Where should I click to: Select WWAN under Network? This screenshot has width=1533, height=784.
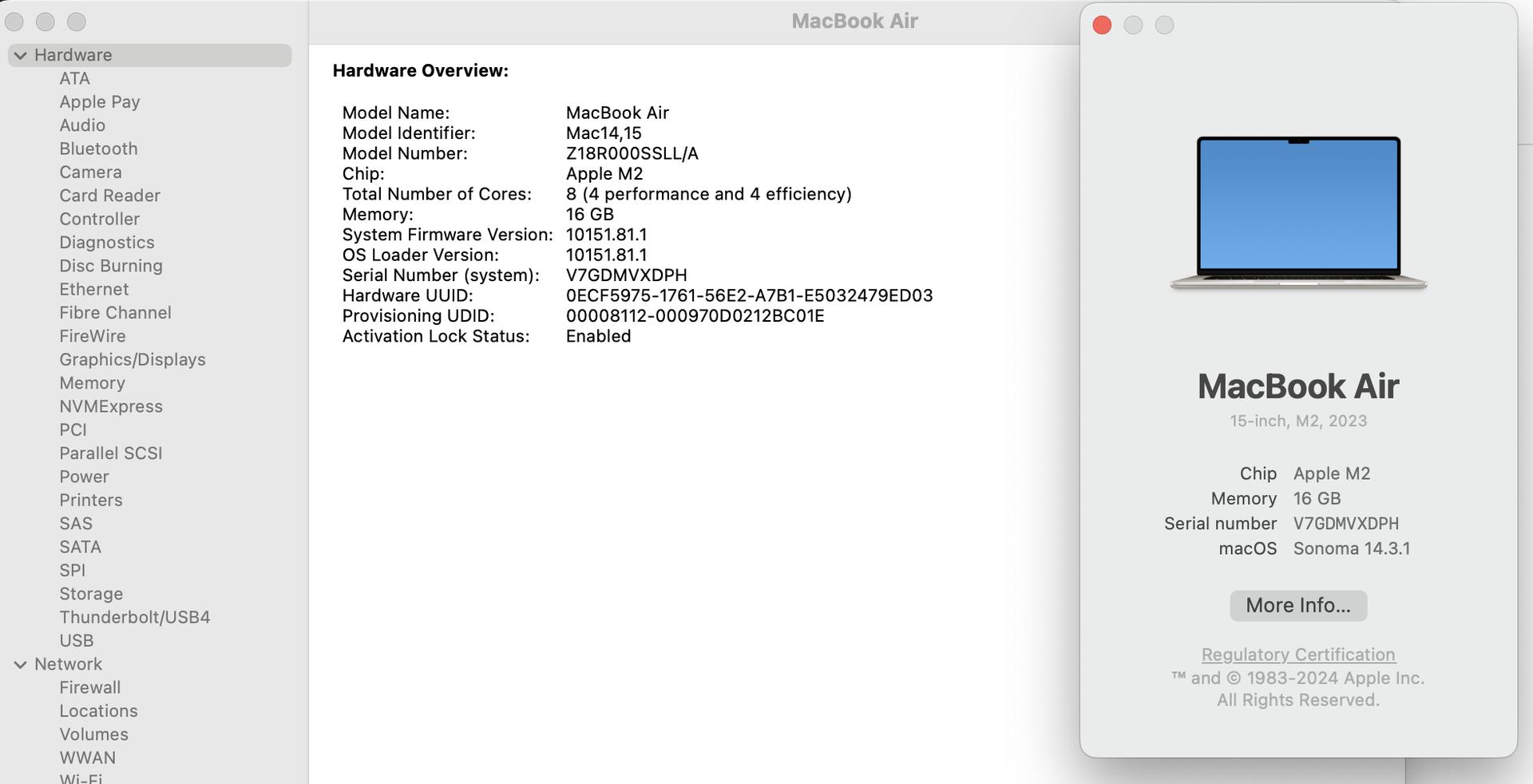[x=87, y=758]
